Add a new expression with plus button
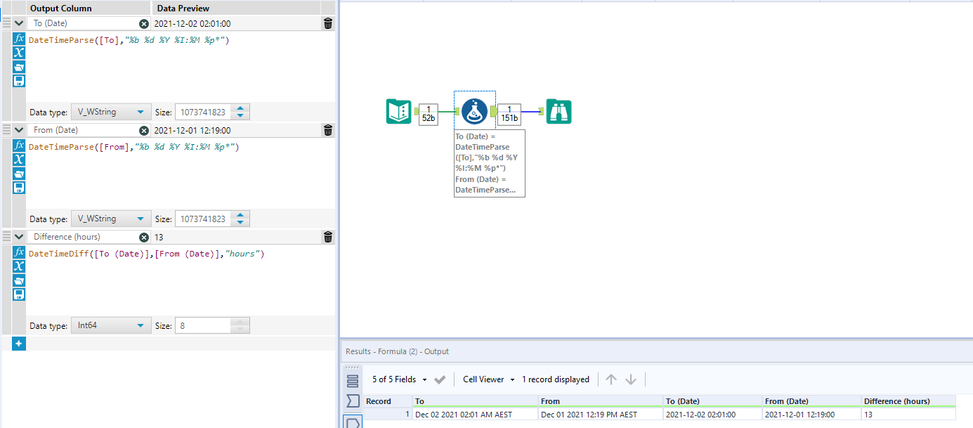 pos(19,343)
